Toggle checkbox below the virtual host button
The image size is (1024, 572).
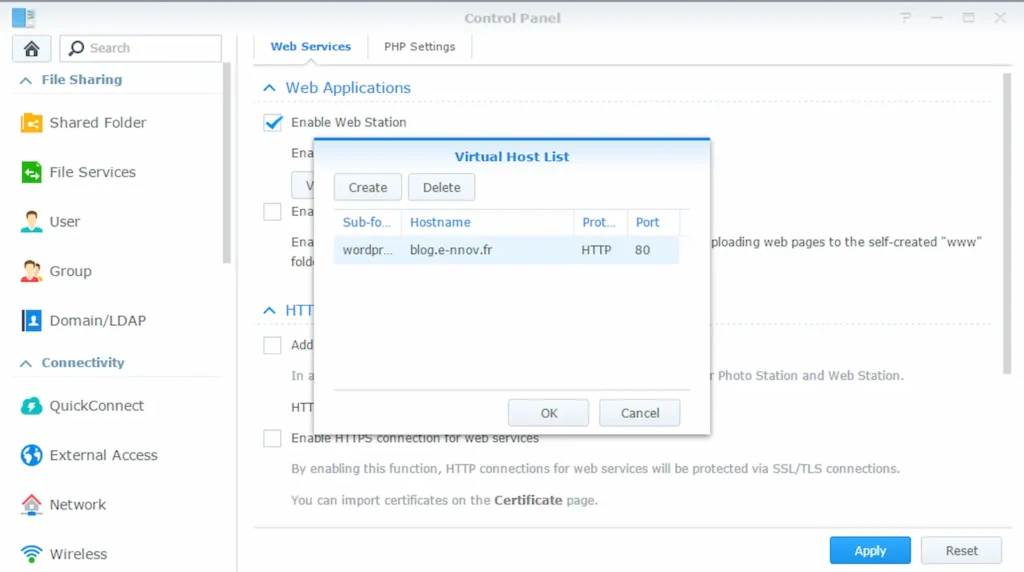pos(272,212)
